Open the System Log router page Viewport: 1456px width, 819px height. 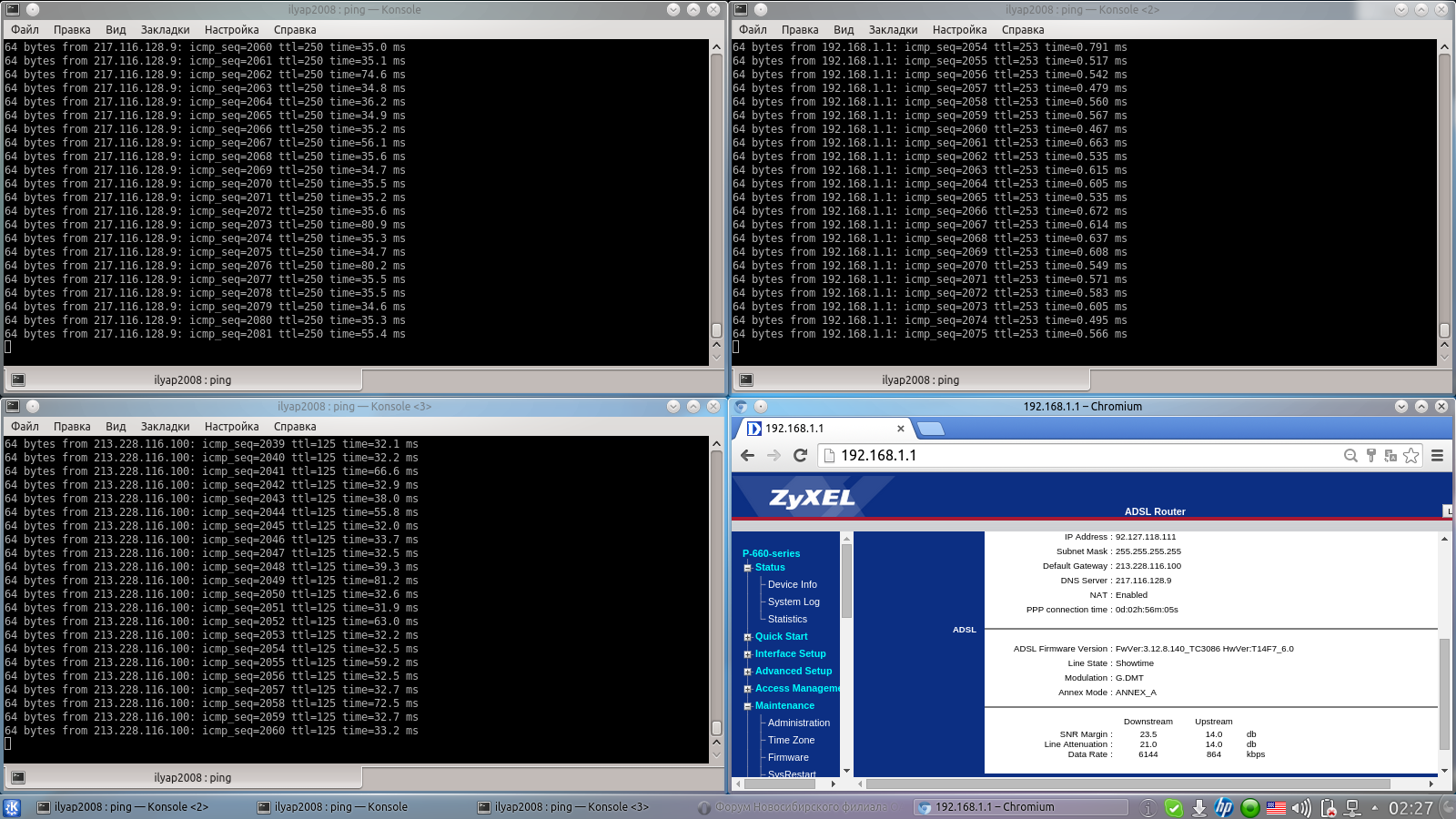pyautogui.click(x=794, y=602)
